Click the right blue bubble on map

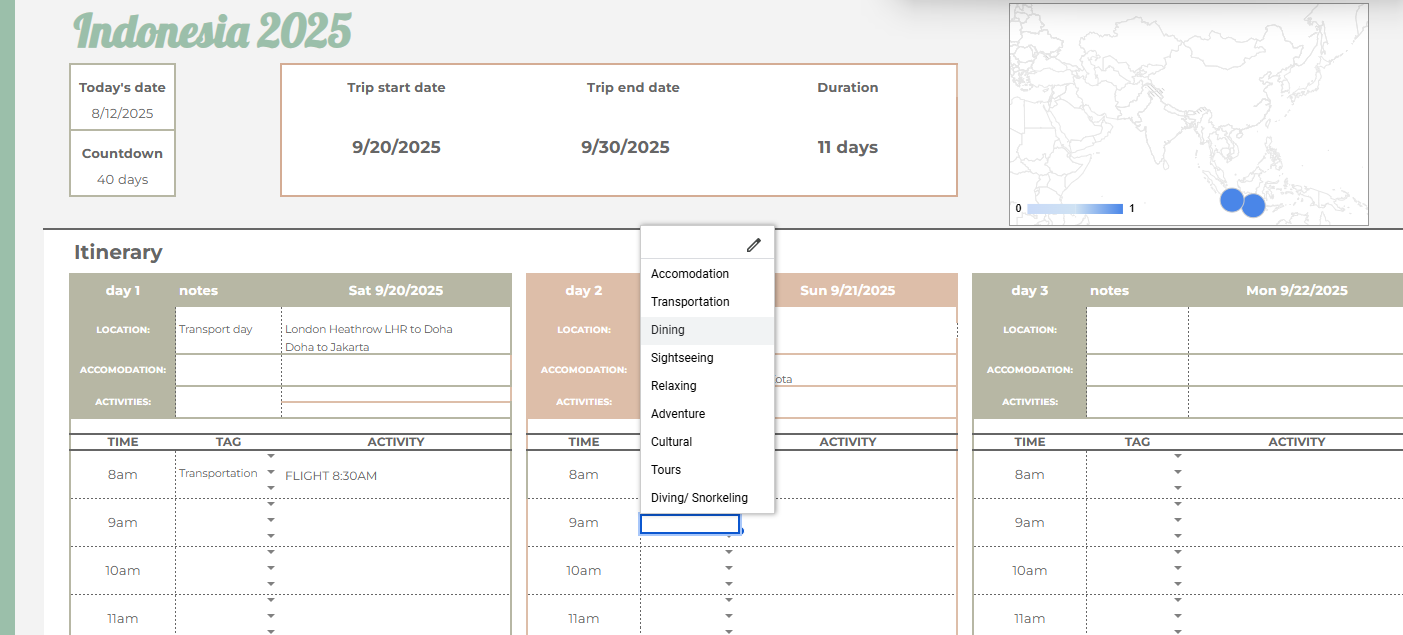click(1253, 206)
